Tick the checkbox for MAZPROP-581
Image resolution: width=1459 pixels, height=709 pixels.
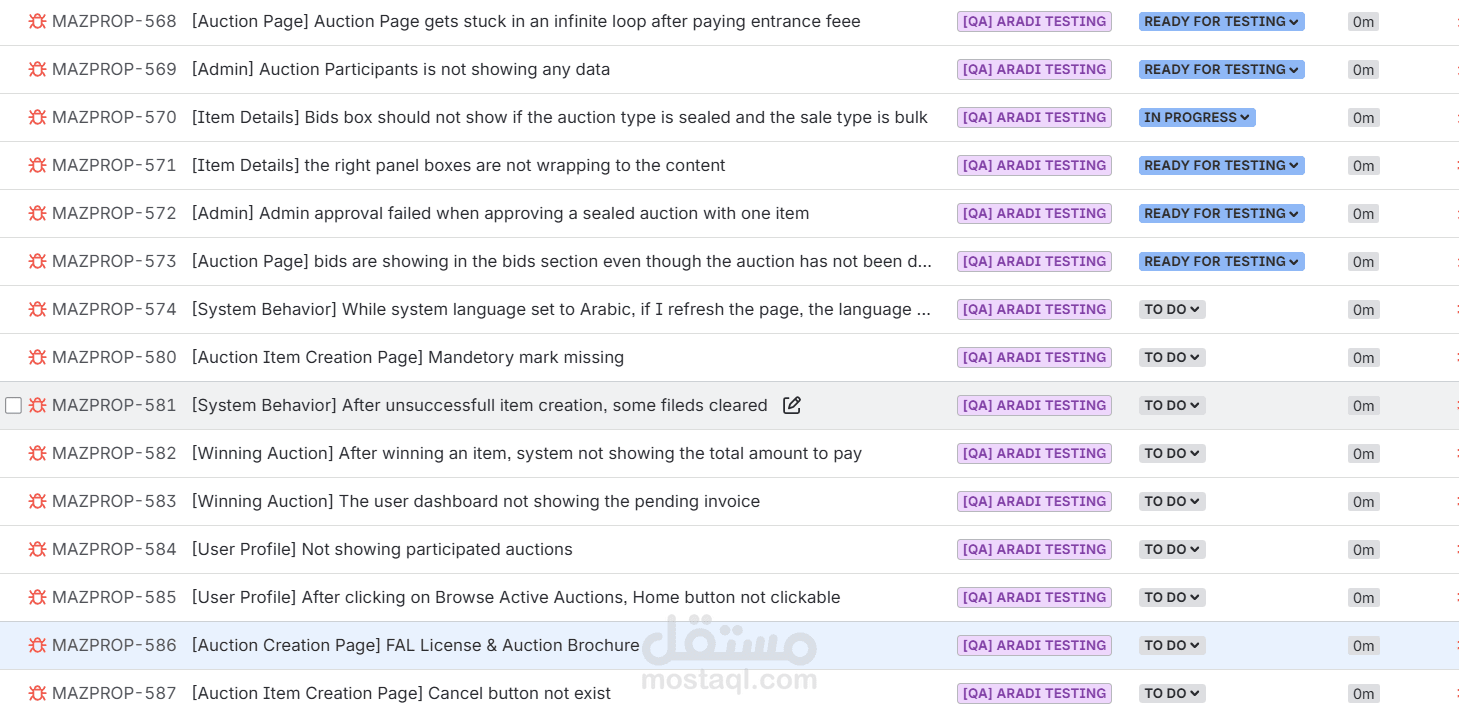[x=13, y=405]
